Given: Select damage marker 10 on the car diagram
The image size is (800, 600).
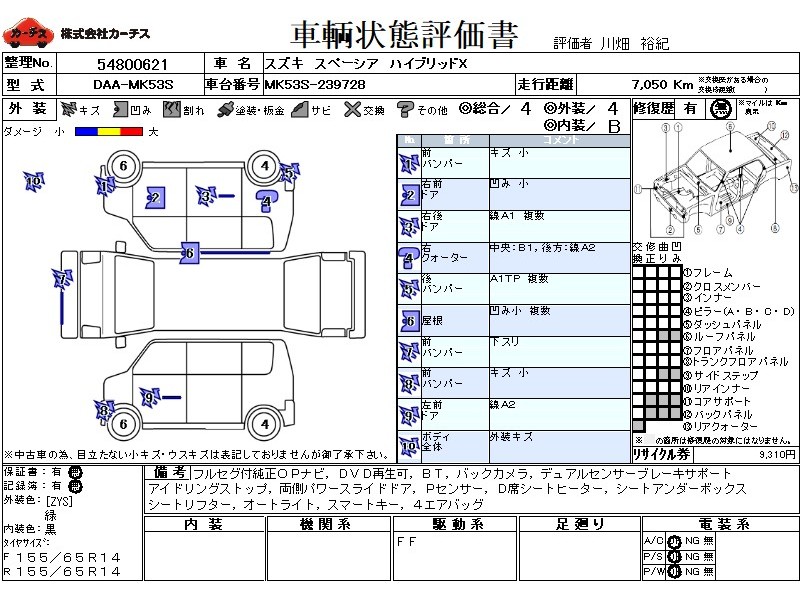Looking at the screenshot, I should (34, 181).
